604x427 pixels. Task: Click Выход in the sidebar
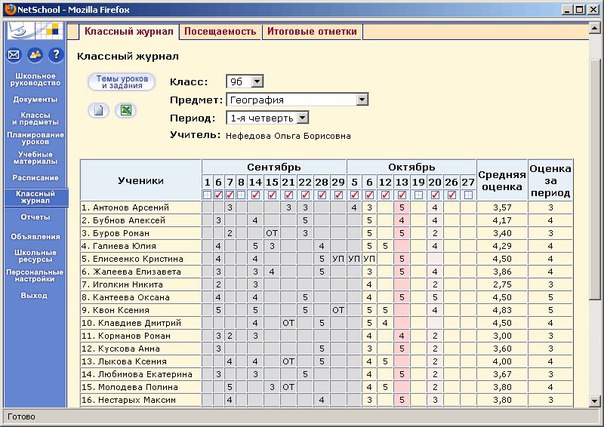(34, 296)
